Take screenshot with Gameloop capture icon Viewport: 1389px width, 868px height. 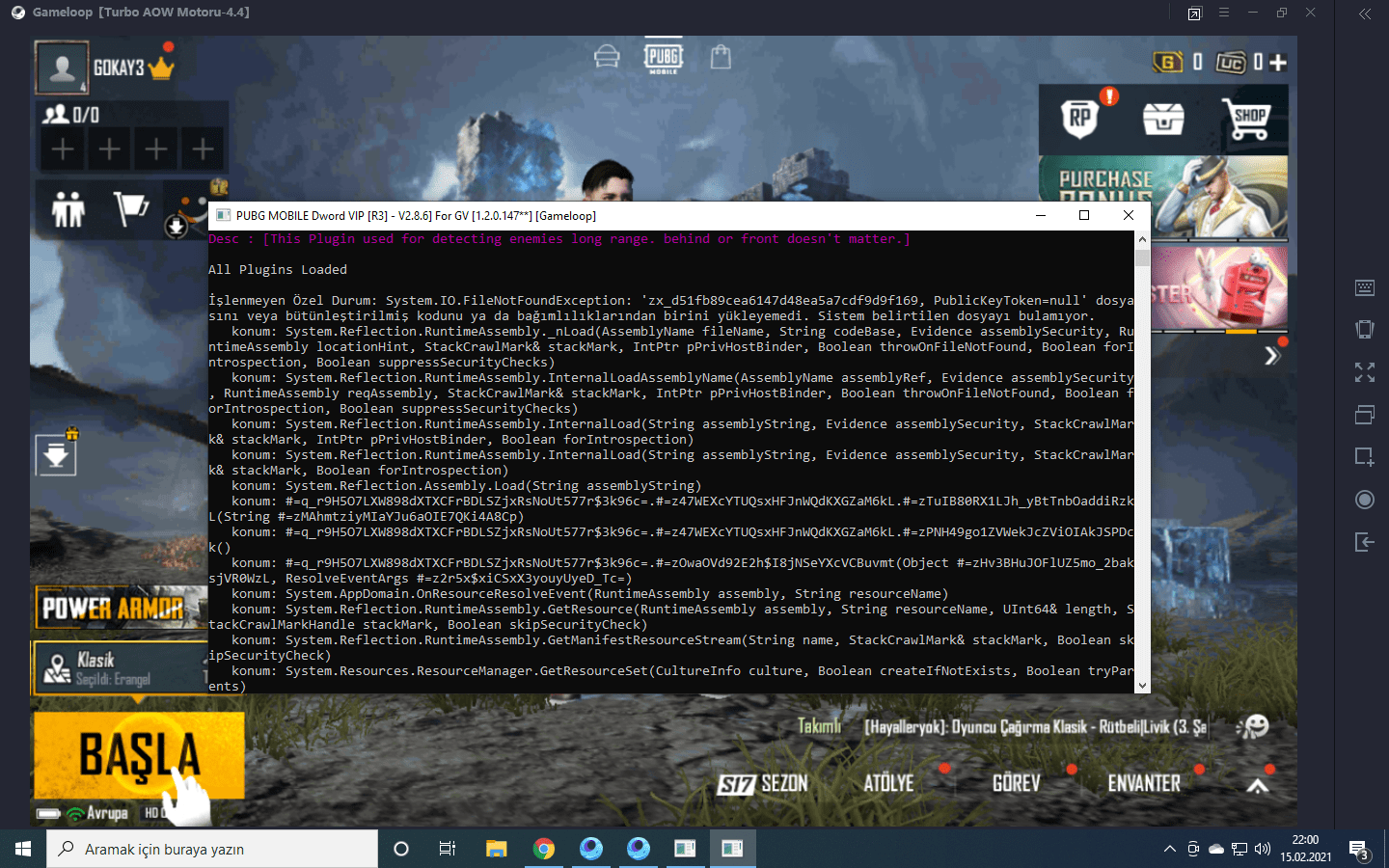point(1365,457)
